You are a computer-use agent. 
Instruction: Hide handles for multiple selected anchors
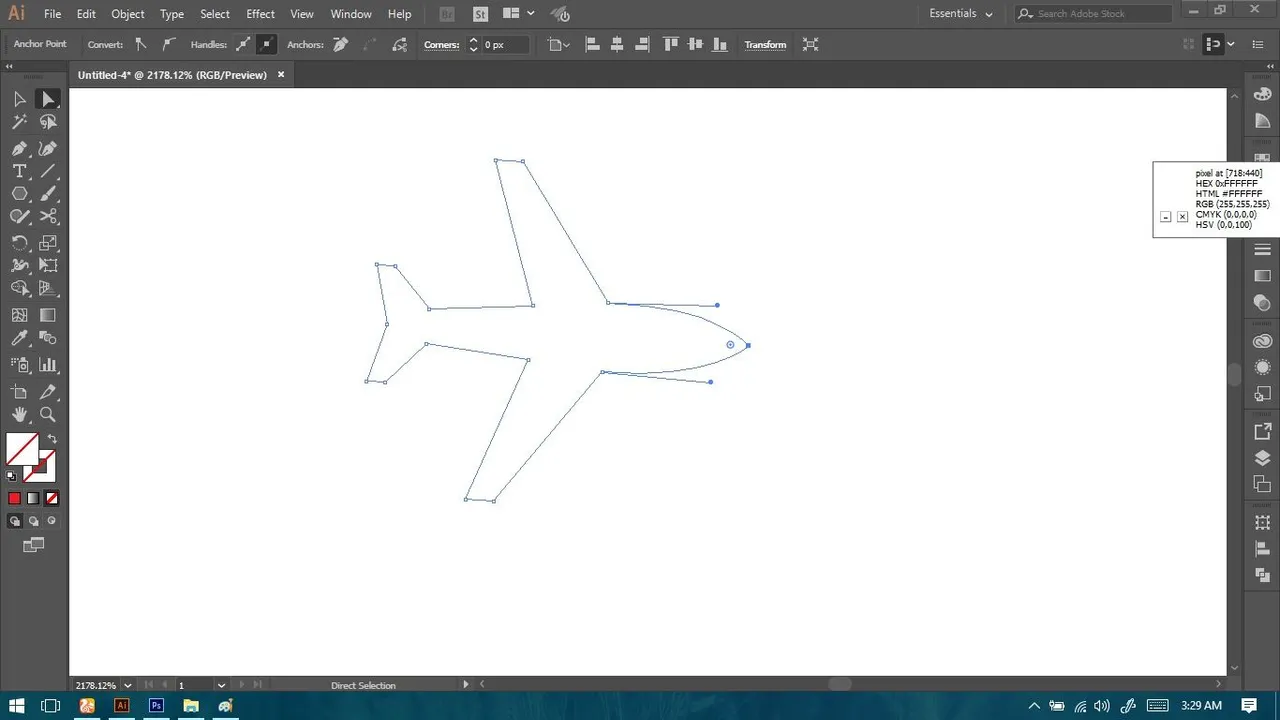[267, 44]
